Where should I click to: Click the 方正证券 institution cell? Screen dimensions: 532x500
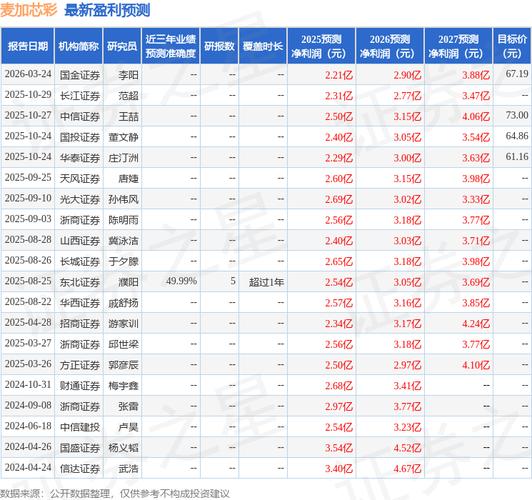(80, 365)
